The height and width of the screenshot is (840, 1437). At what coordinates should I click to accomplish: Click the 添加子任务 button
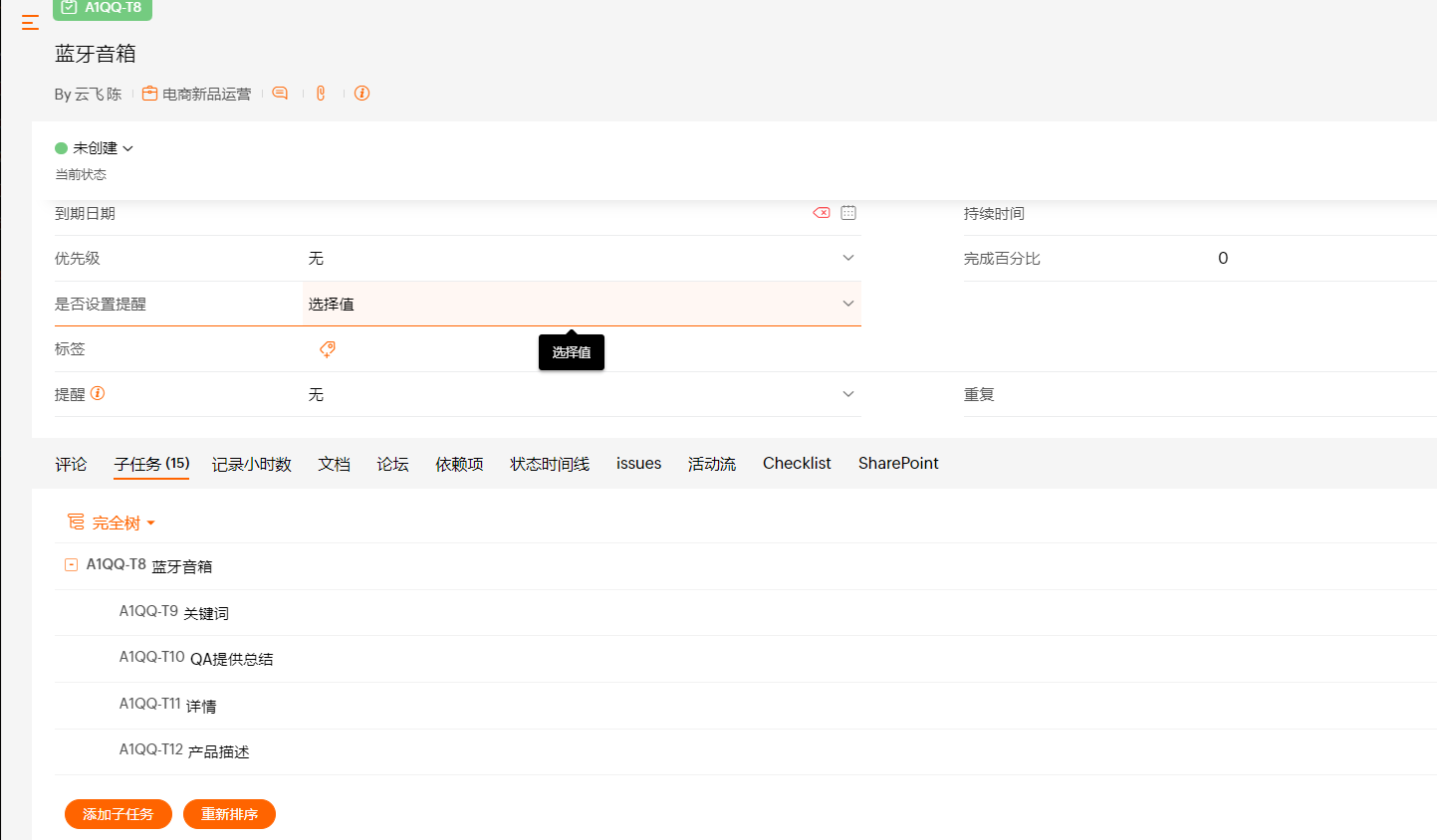pos(119,814)
